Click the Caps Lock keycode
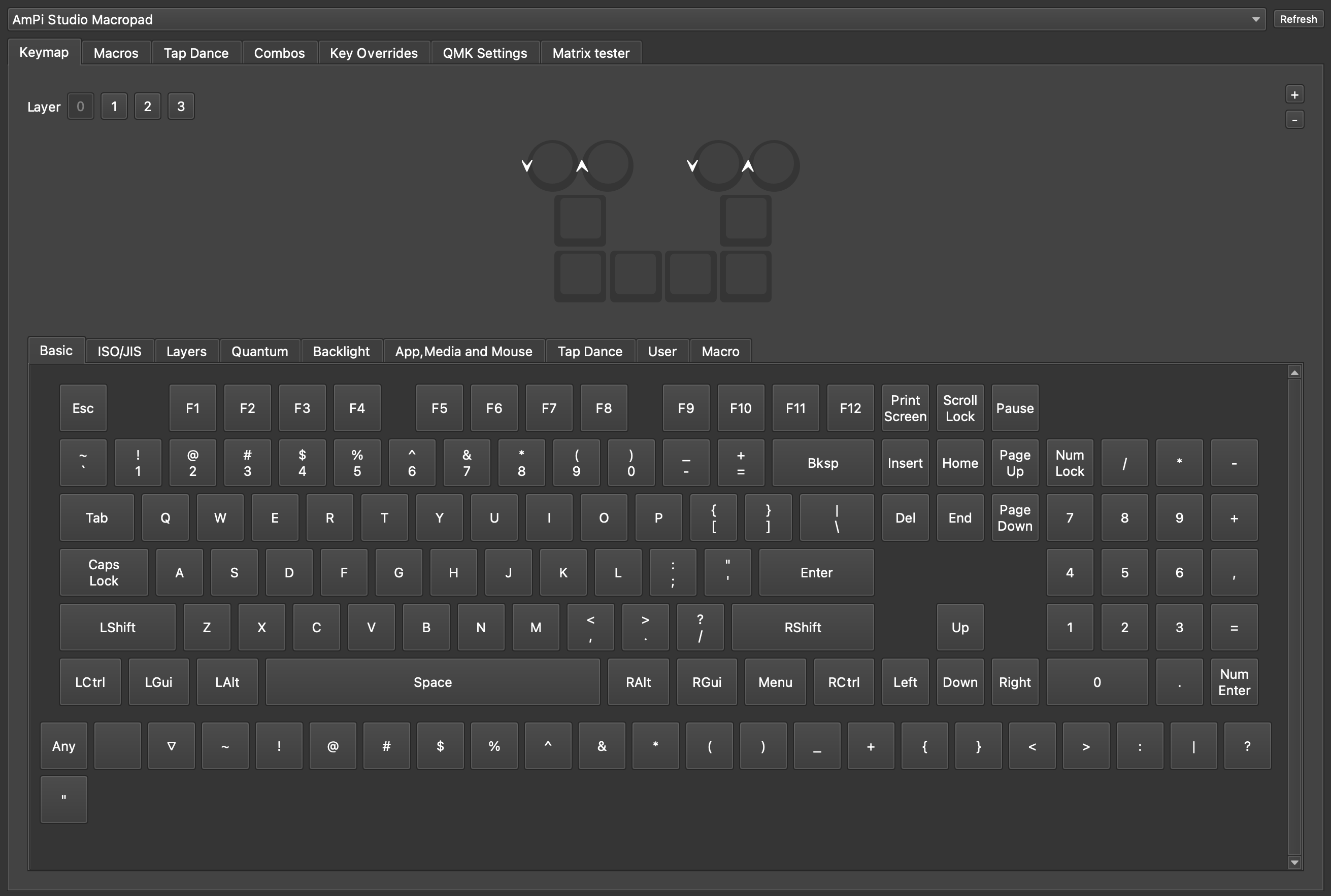Image resolution: width=1331 pixels, height=896 pixels. (104, 573)
